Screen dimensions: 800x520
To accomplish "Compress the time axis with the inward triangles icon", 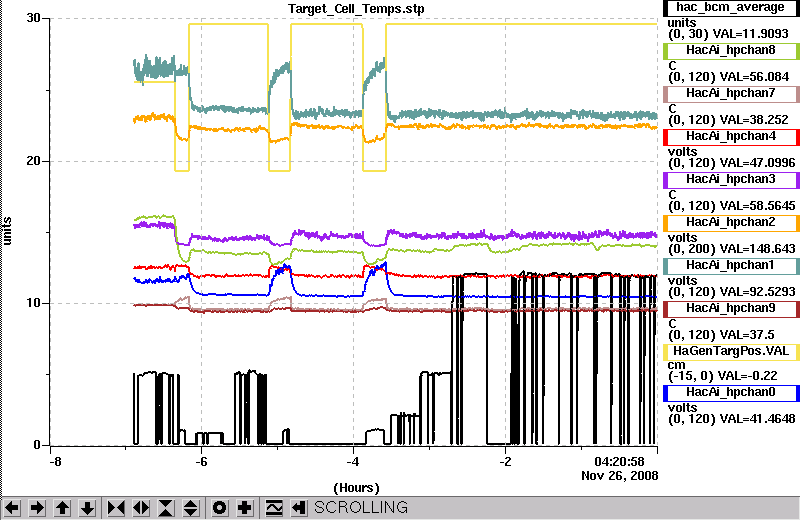I will click(x=116, y=508).
